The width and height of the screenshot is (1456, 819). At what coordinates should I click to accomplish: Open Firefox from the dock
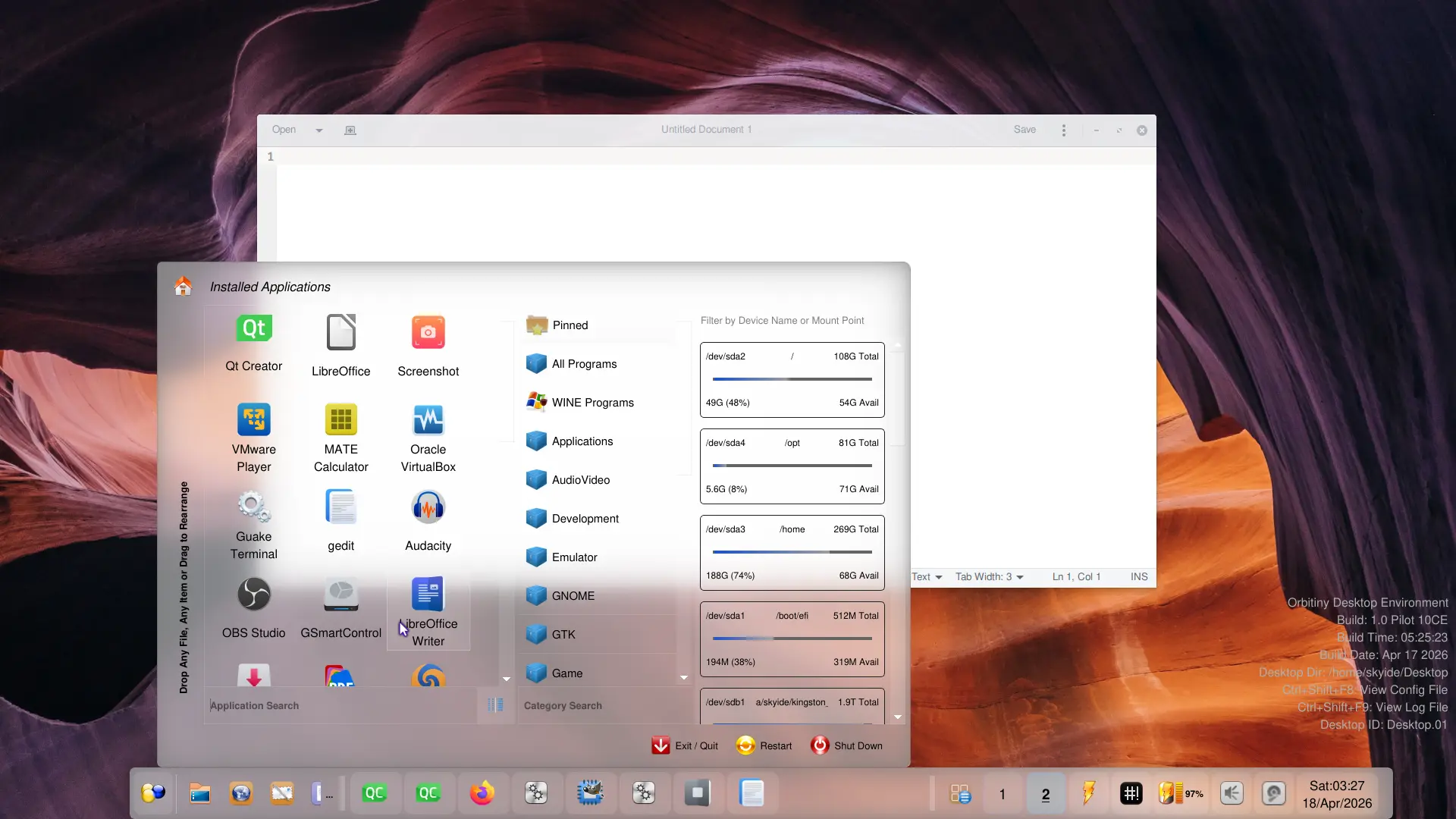pos(482,793)
